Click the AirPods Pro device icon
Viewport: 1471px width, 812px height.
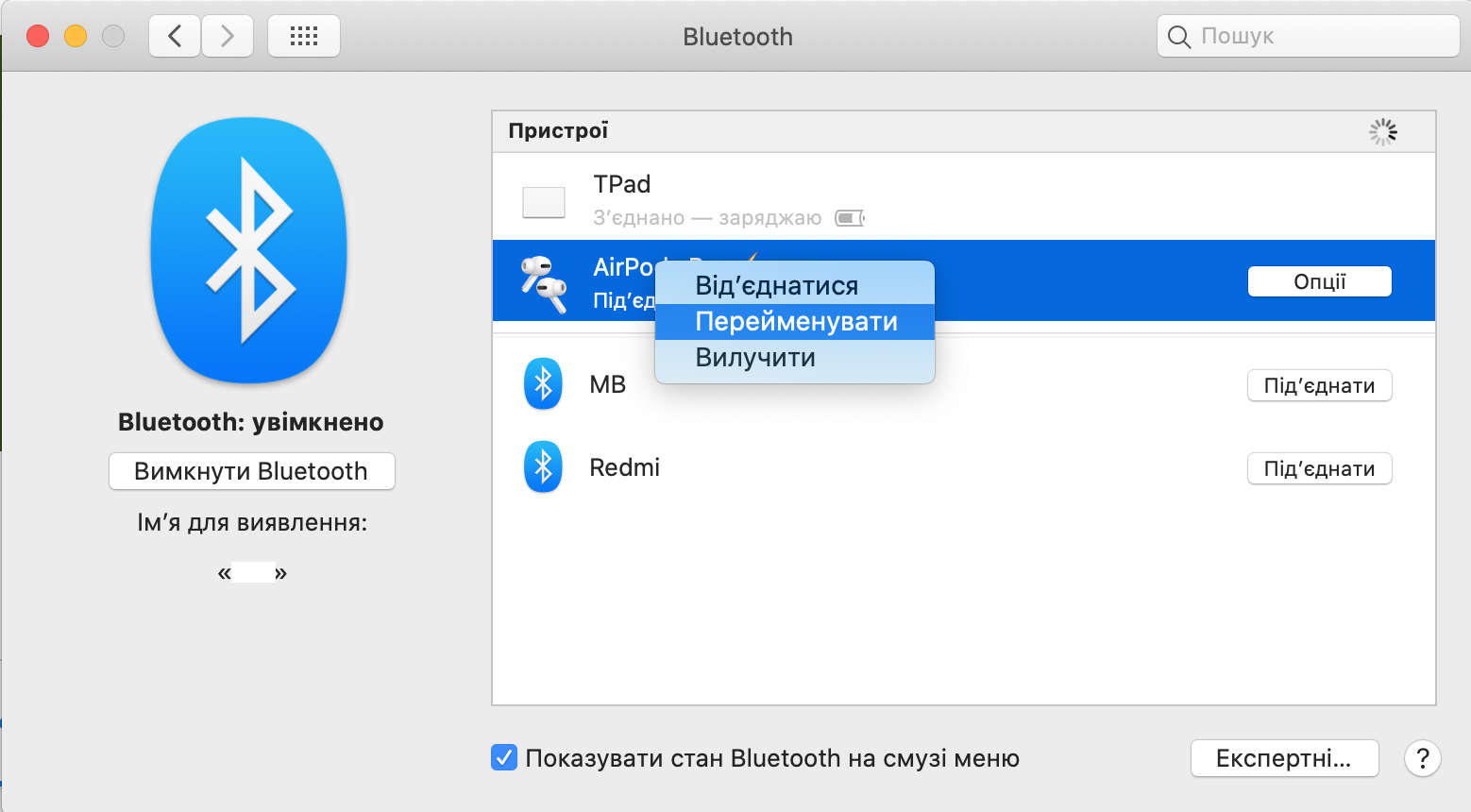[x=544, y=283]
